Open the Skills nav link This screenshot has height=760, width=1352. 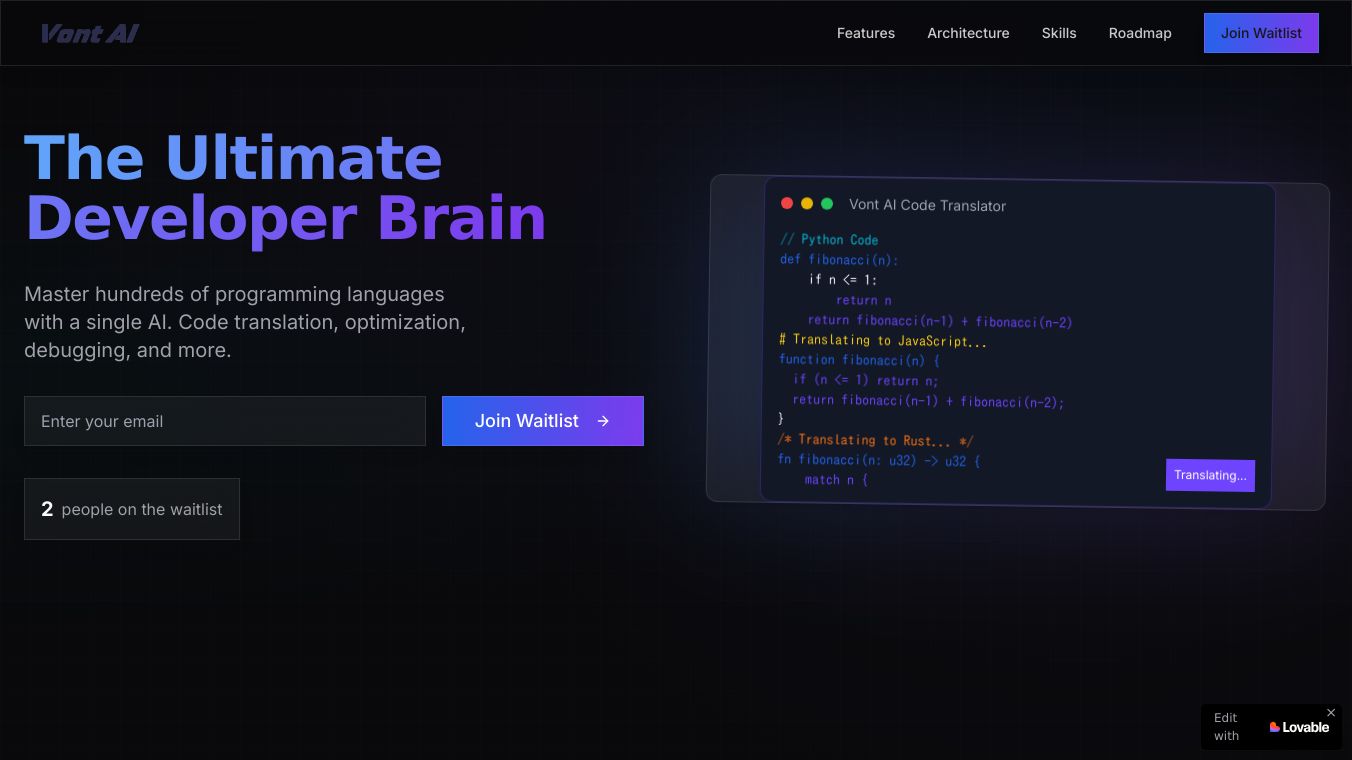(1059, 33)
